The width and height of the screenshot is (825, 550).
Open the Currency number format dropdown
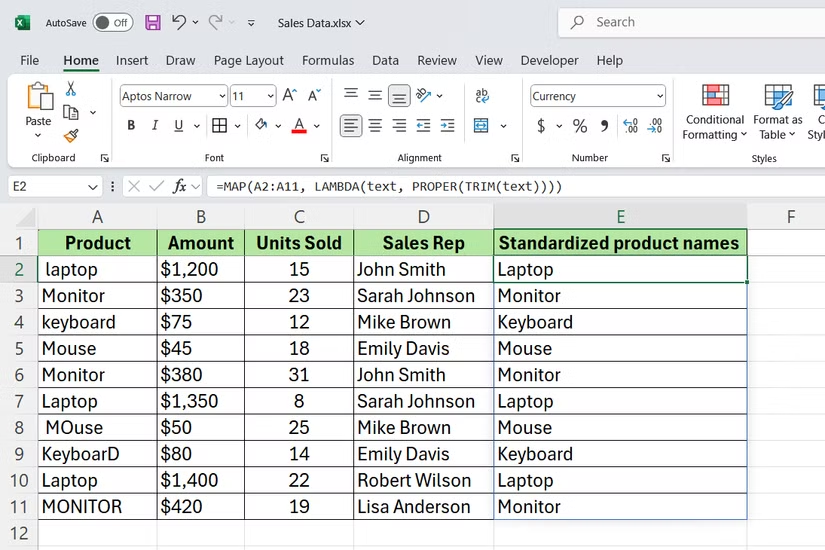(660, 96)
